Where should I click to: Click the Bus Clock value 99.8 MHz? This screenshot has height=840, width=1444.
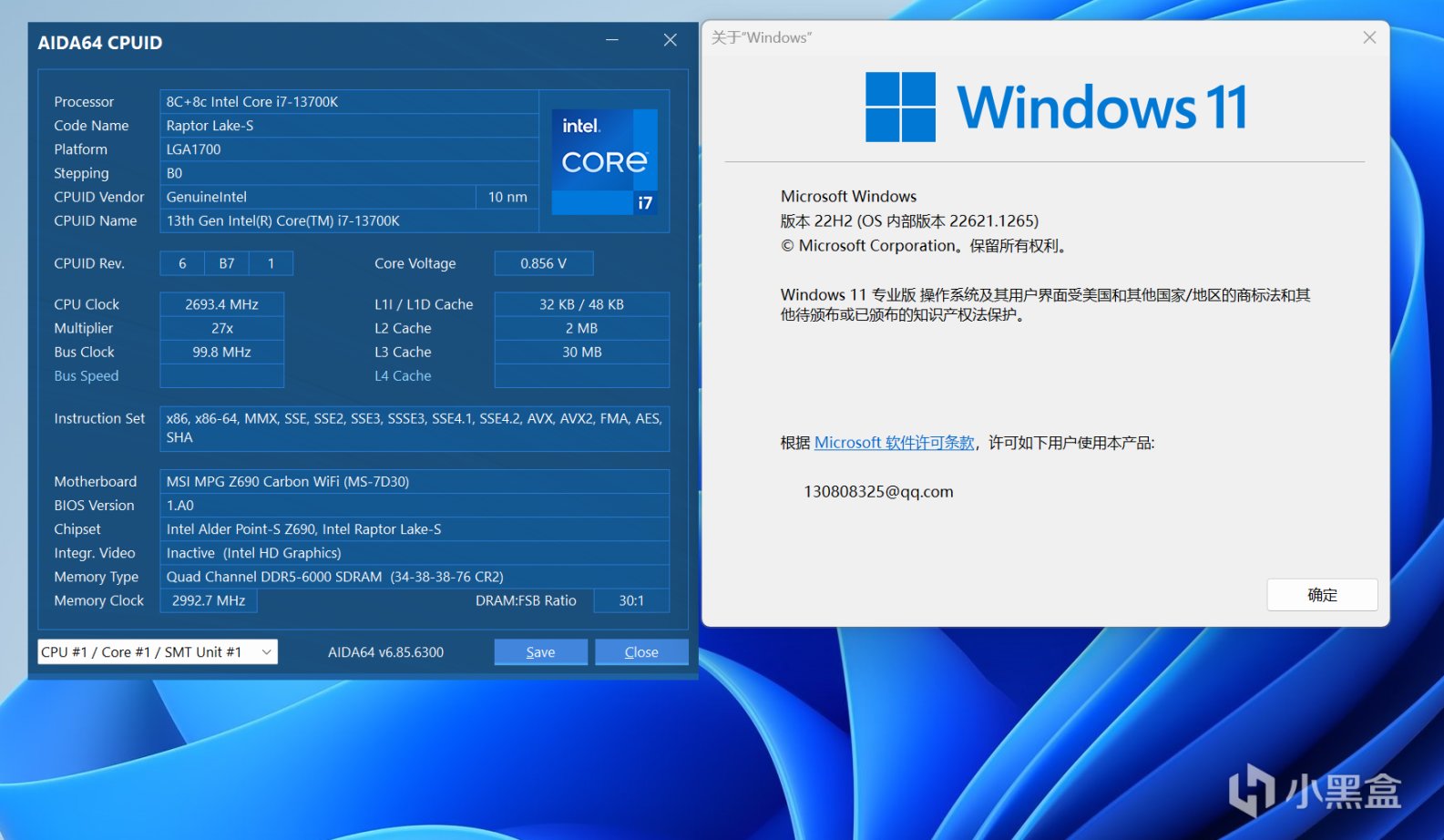pyautogui.click(x=222, y=352)
